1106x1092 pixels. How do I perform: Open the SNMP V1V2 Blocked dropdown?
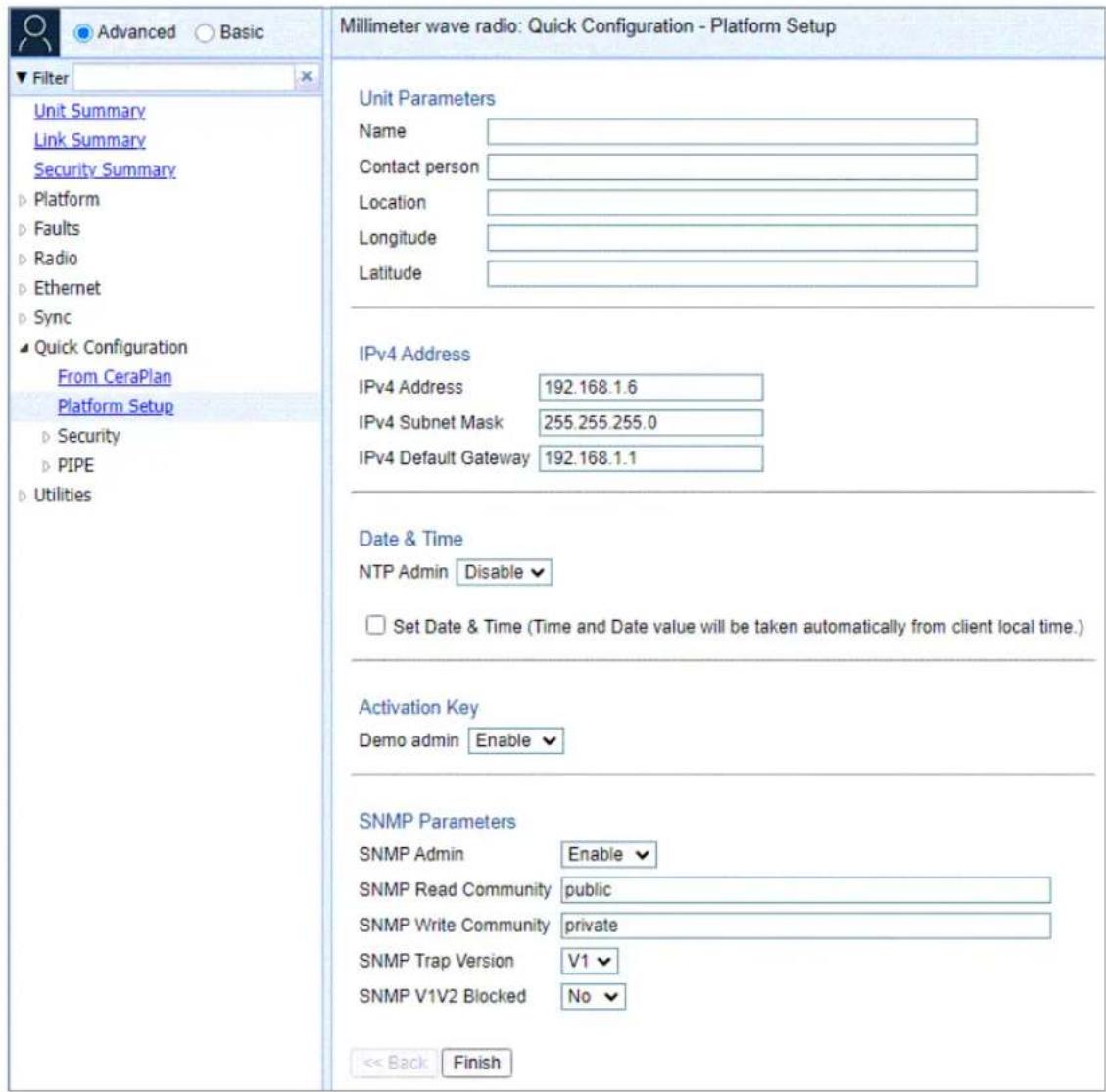point(594,996)
